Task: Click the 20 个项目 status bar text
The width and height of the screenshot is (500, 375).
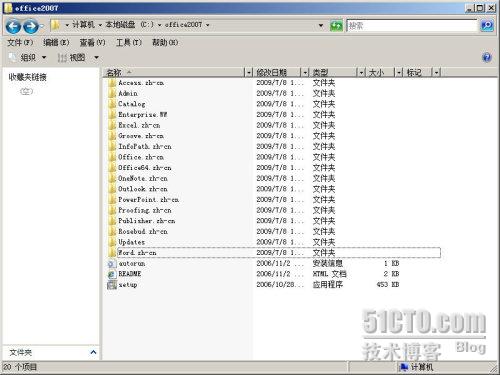Action: [20, 367]
